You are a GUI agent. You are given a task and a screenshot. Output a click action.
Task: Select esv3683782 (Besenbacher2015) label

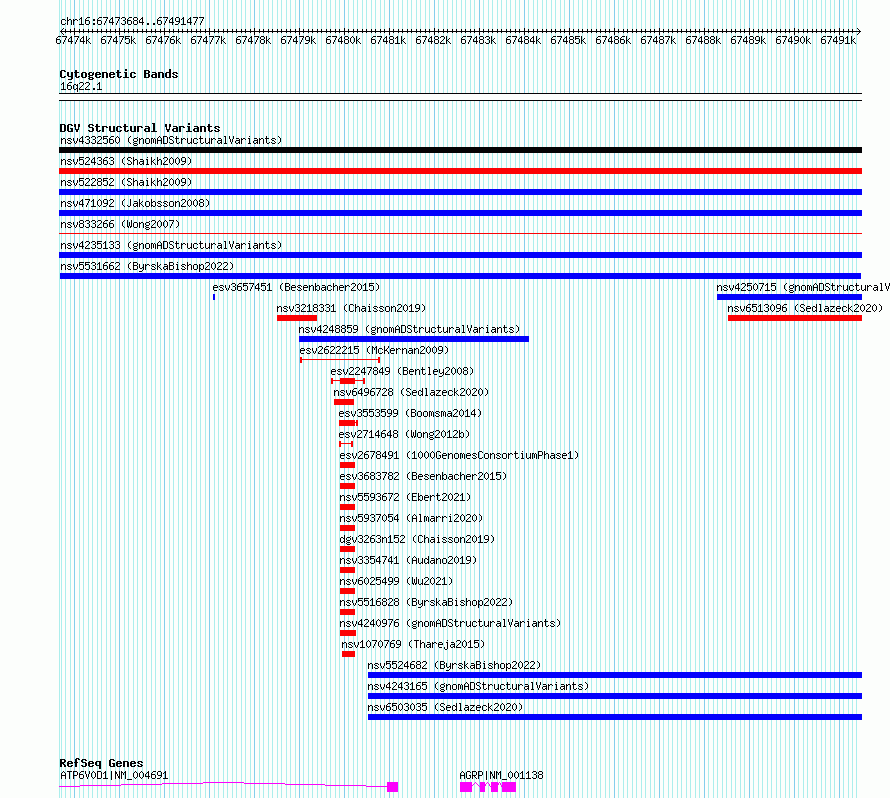[x=423, y=476]
